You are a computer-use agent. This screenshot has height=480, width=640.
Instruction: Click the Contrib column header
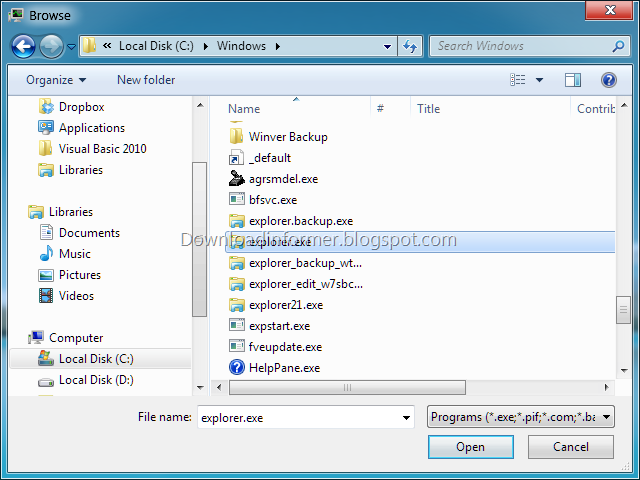[x=596, y=109]
